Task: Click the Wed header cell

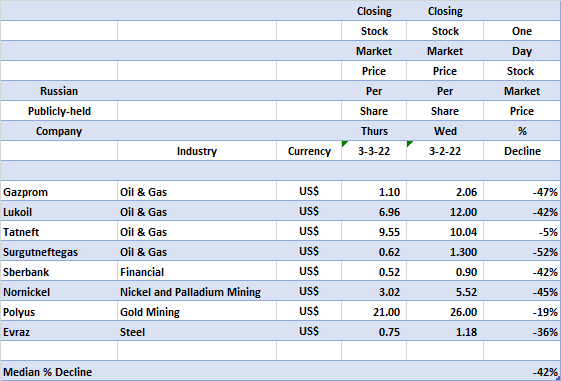Action: [x=445, y=131]
